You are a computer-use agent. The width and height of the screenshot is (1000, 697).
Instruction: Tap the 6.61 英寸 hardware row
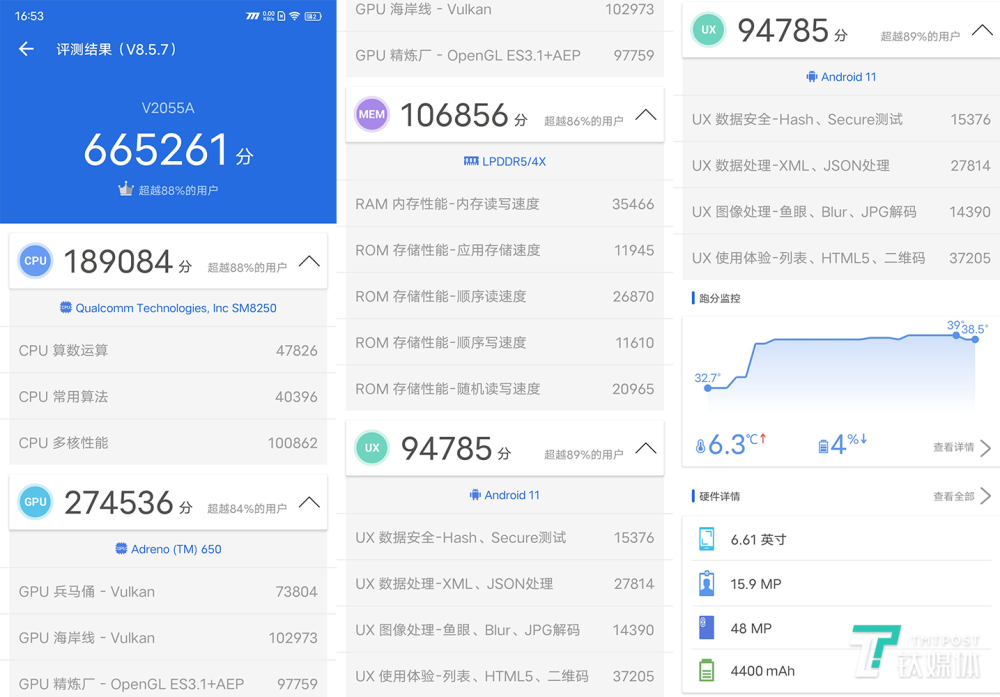click(x=842, y=539)
